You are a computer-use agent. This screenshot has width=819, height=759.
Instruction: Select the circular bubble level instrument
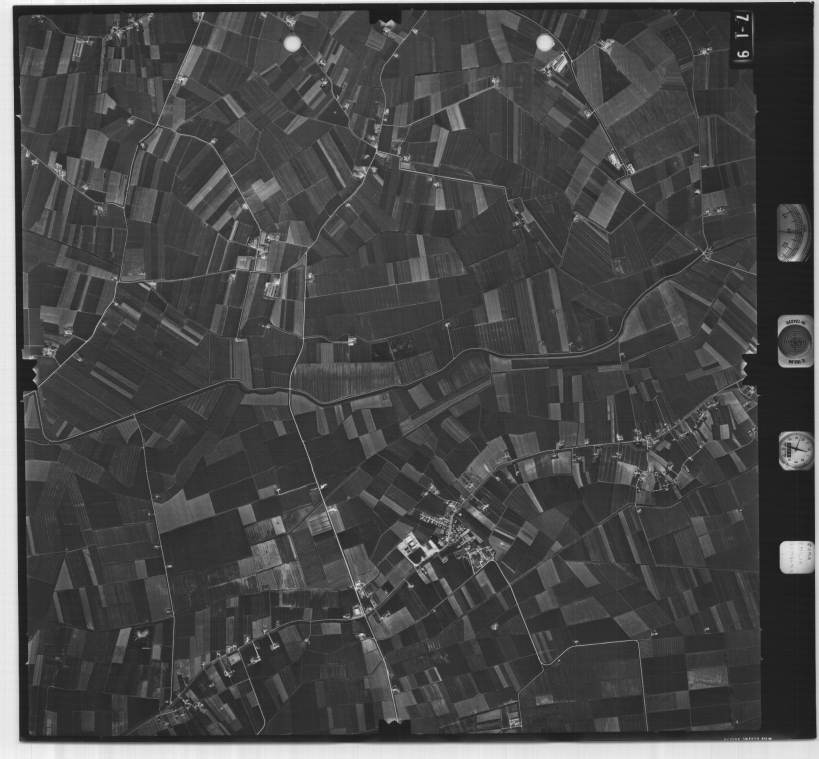click(795, 341)
